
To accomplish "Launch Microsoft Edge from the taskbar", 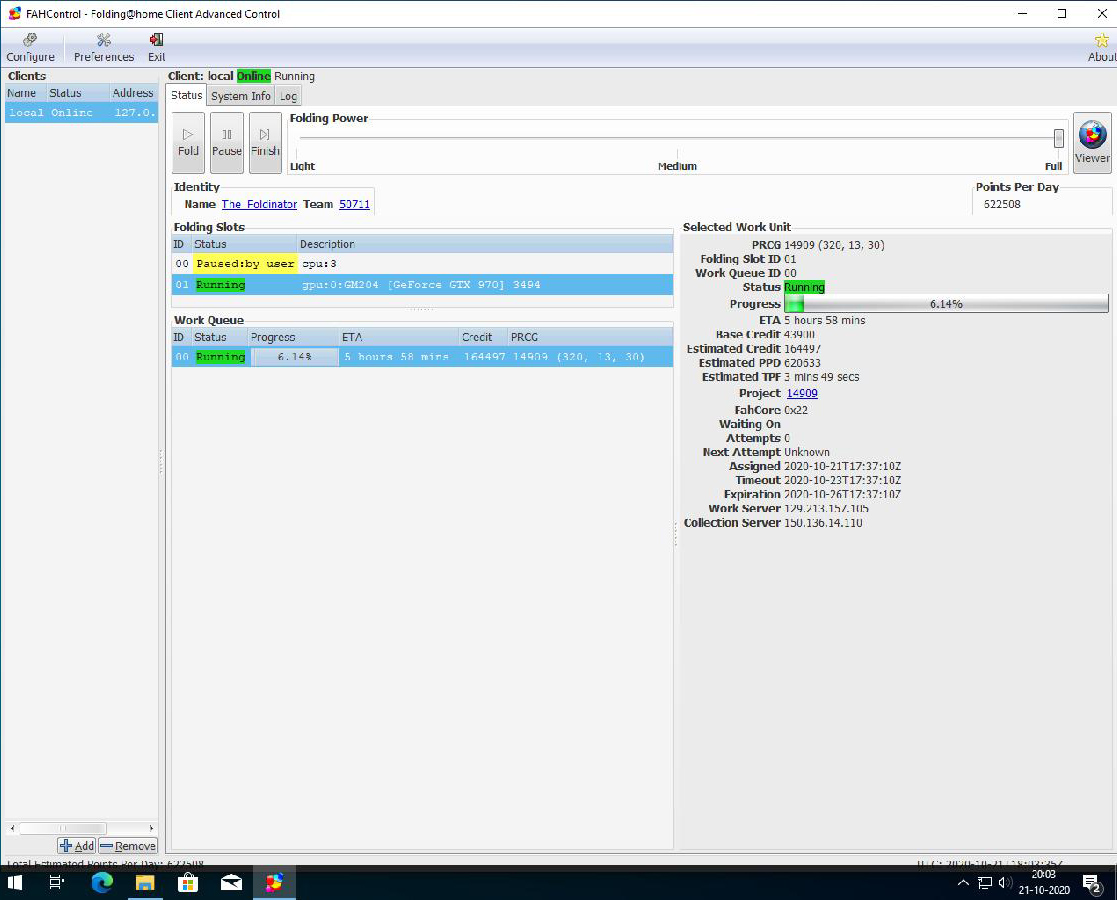I will coord(102,883).
